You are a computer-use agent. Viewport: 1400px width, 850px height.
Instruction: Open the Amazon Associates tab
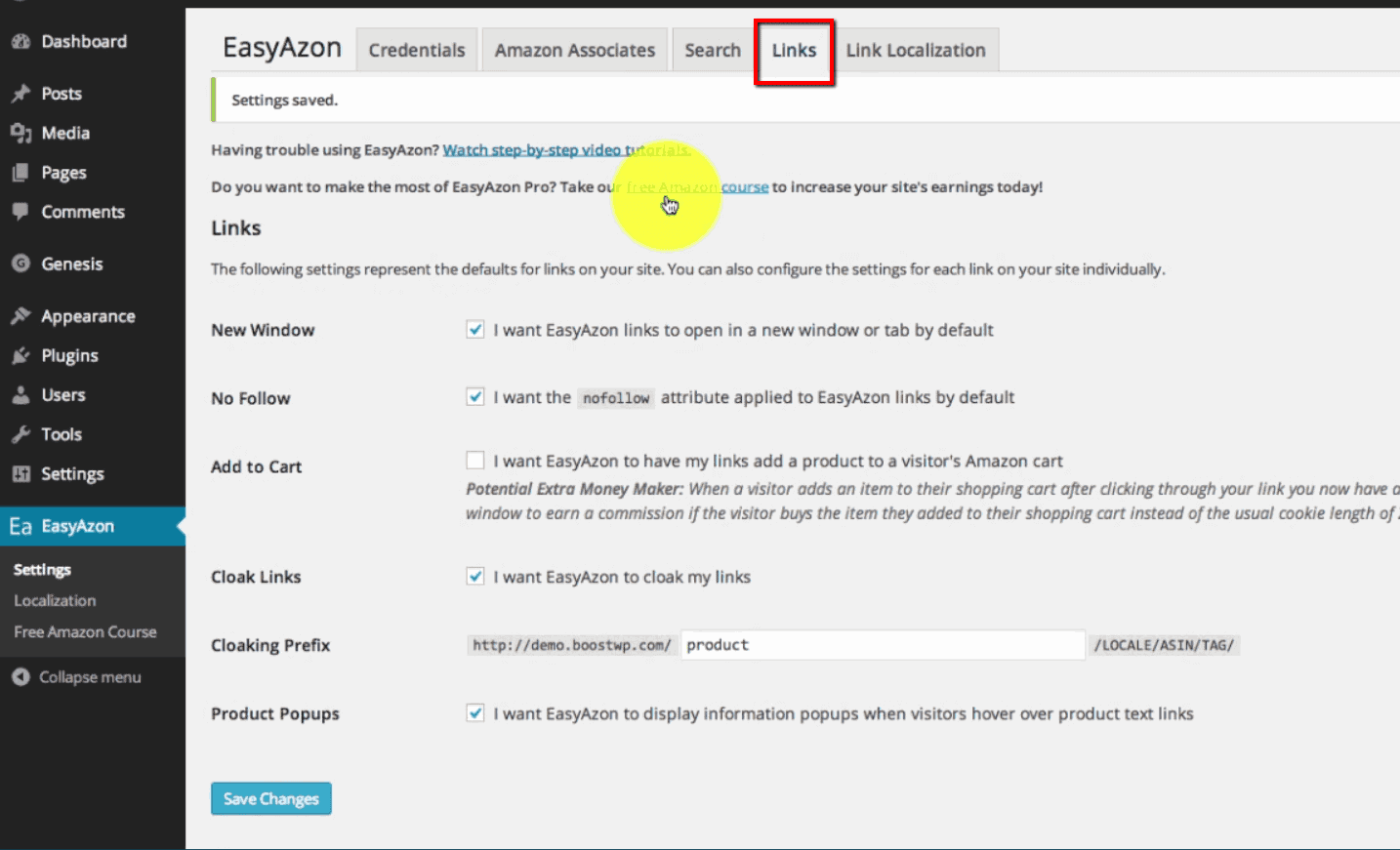pos(575,50)
